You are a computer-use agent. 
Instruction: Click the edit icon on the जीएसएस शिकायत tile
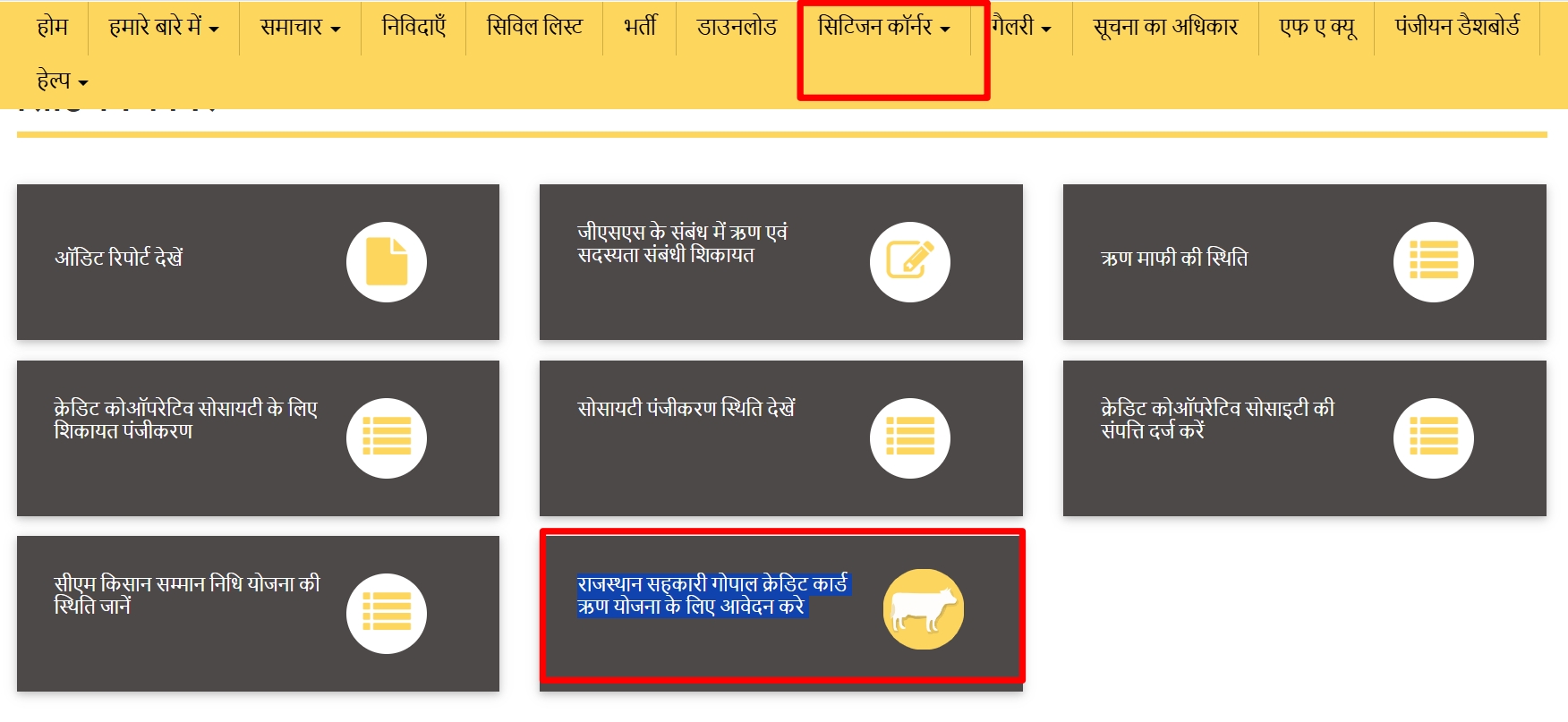coord(909,262)
